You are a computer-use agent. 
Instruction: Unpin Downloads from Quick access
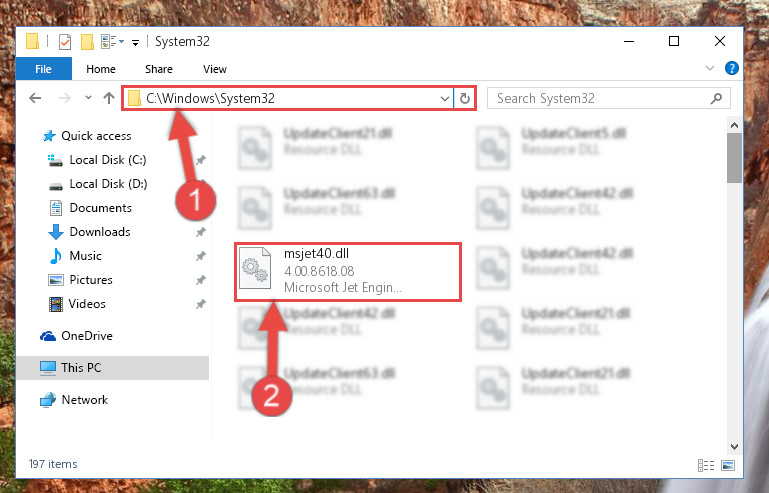point(201,232)
